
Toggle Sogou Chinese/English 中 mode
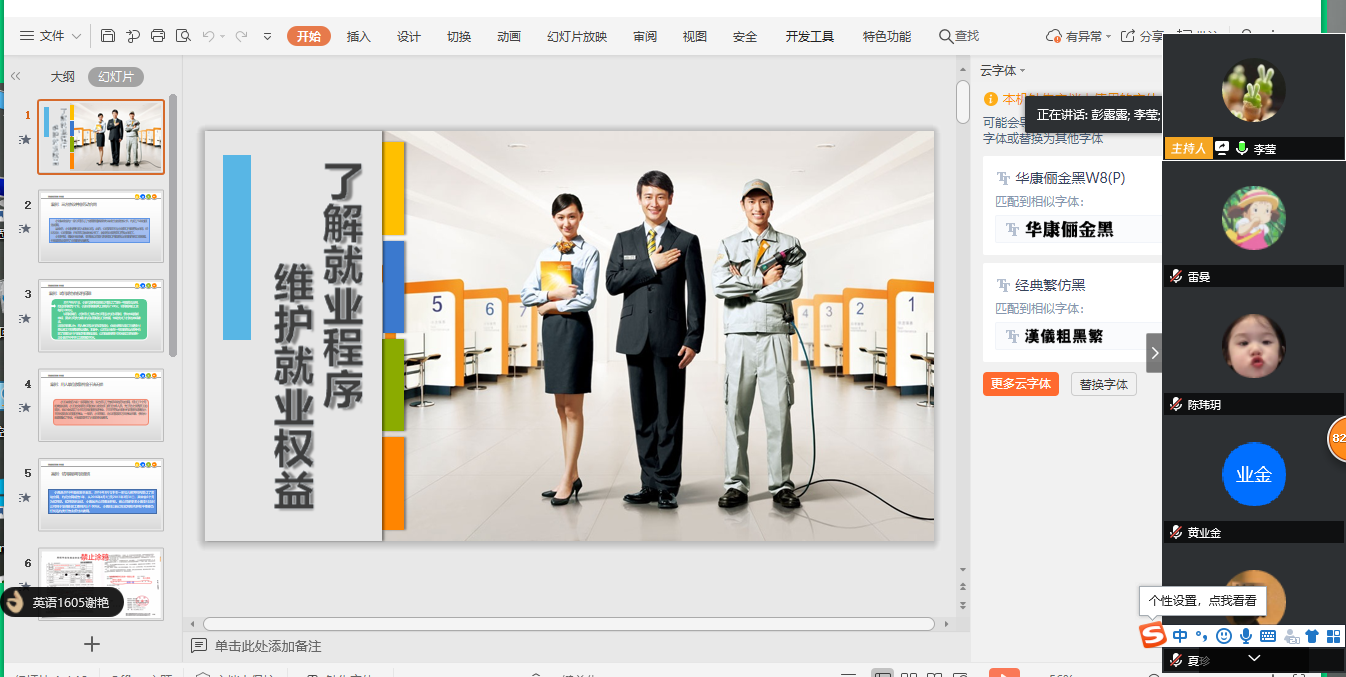pyautogui.click(x=1180, y=636)
